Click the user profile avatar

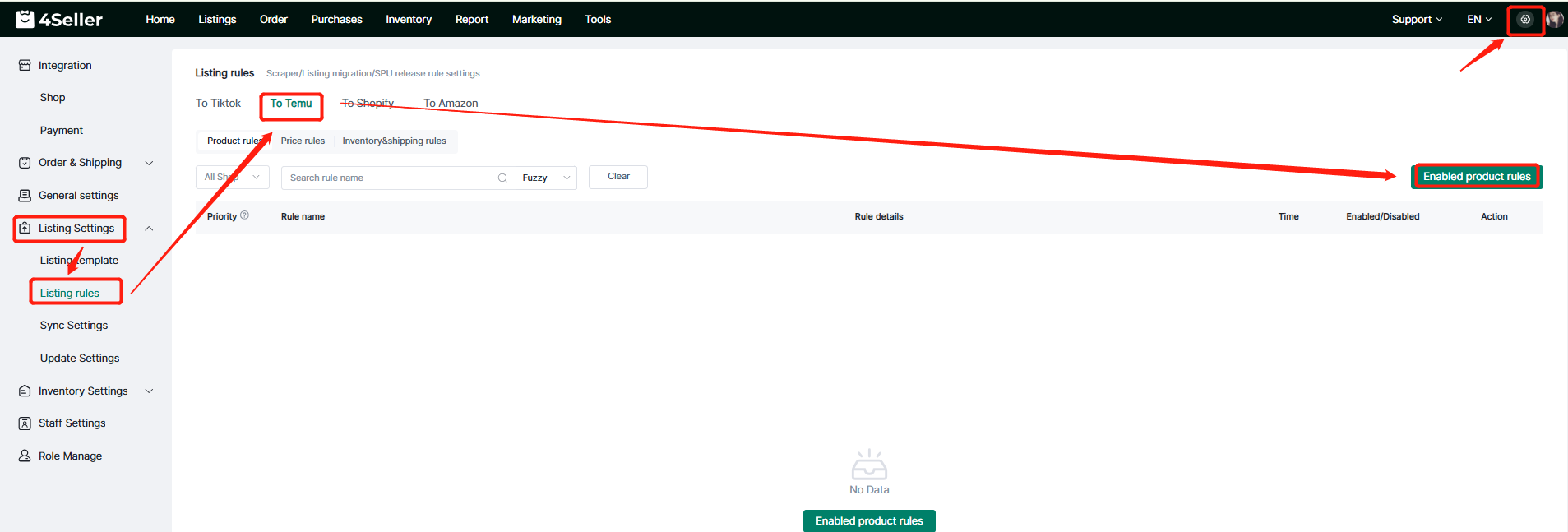pyautogui.click(x=1554, y=20)
